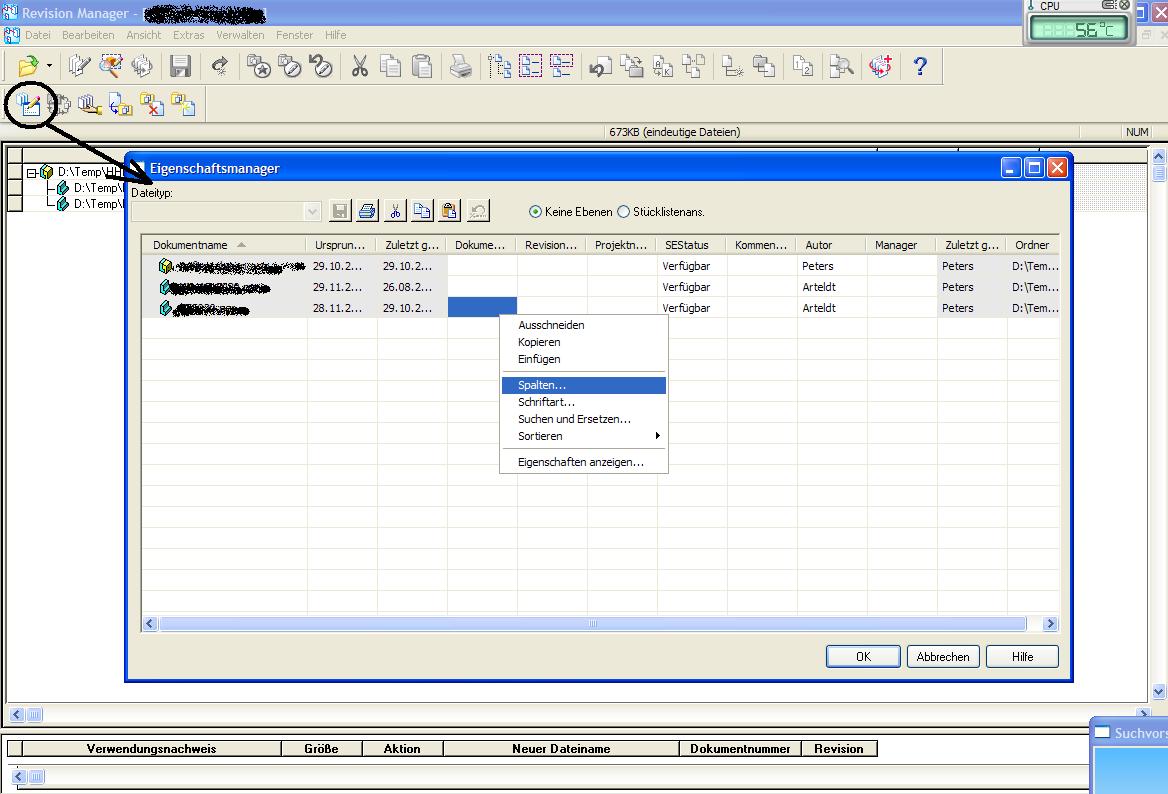Click the printer icon in main toolbar
Viewport: 1168px width, 794px height.
pyautogui.click(x=461, y=66)
